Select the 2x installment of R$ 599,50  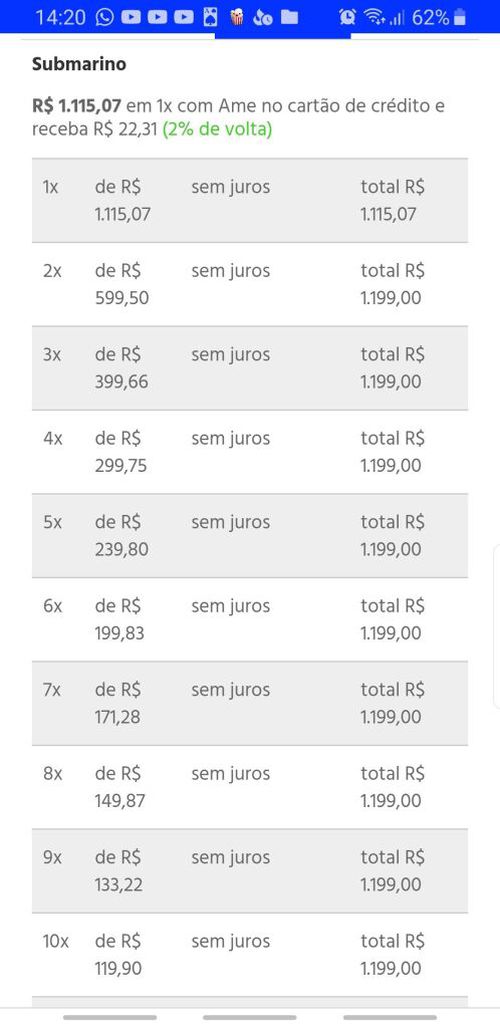[x=250, y=285]
